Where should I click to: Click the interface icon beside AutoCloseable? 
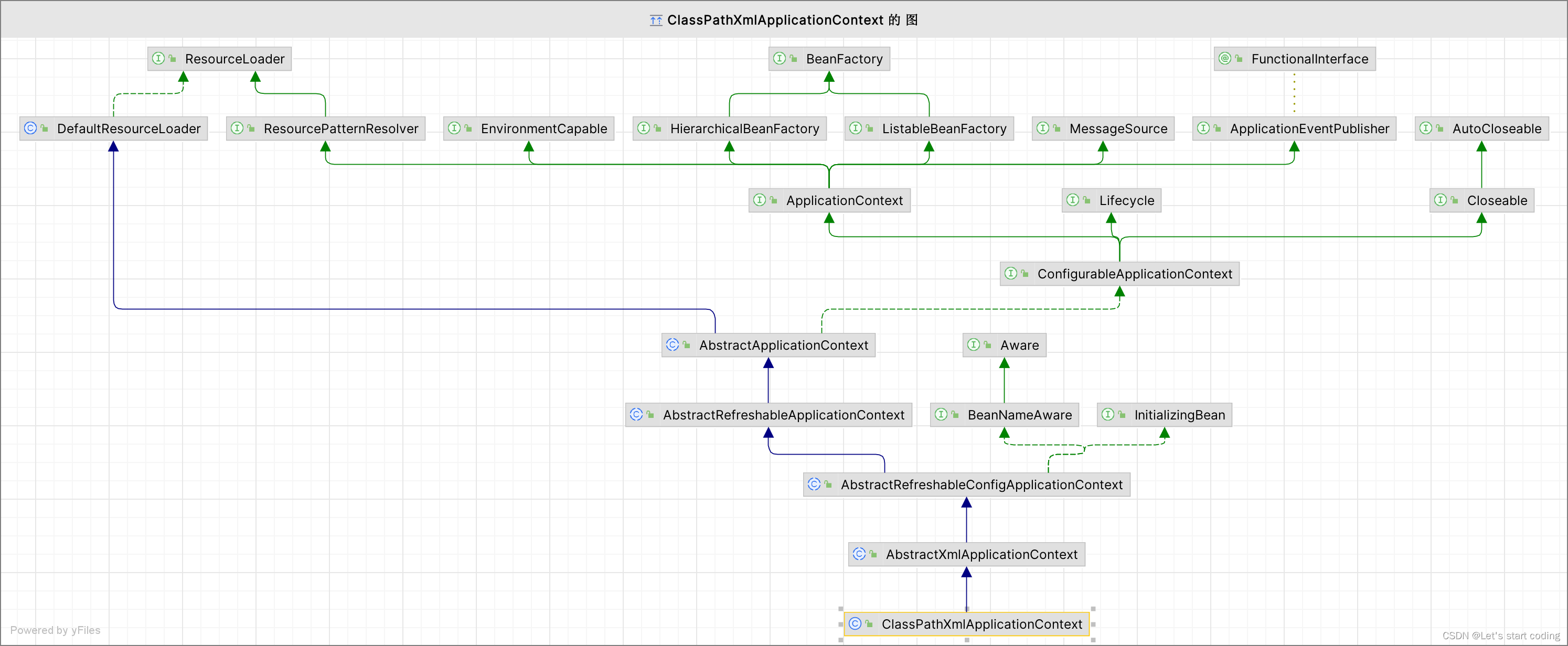(x=1425, y=128)
